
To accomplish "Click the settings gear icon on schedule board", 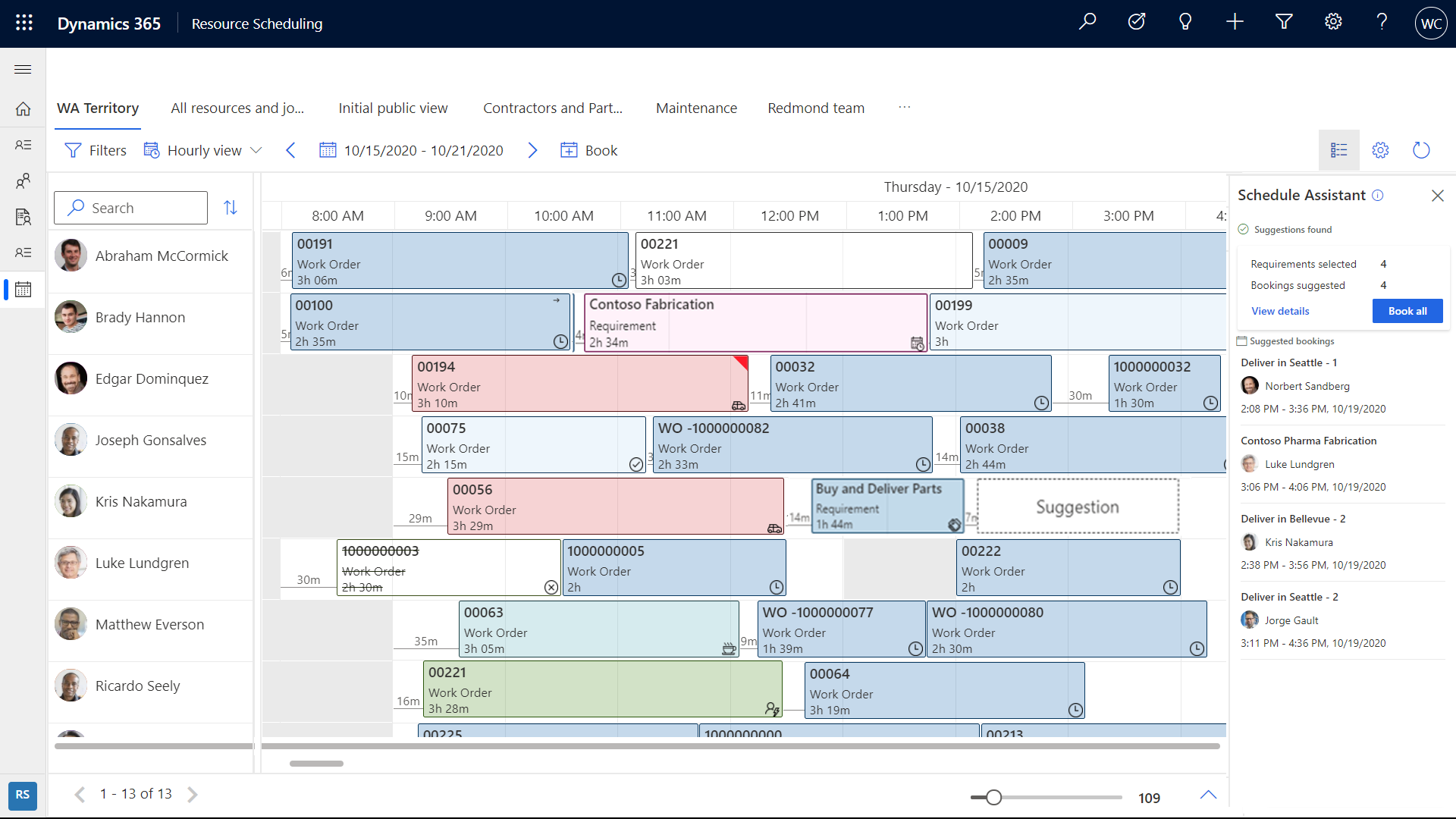I will coord(1381,150).
